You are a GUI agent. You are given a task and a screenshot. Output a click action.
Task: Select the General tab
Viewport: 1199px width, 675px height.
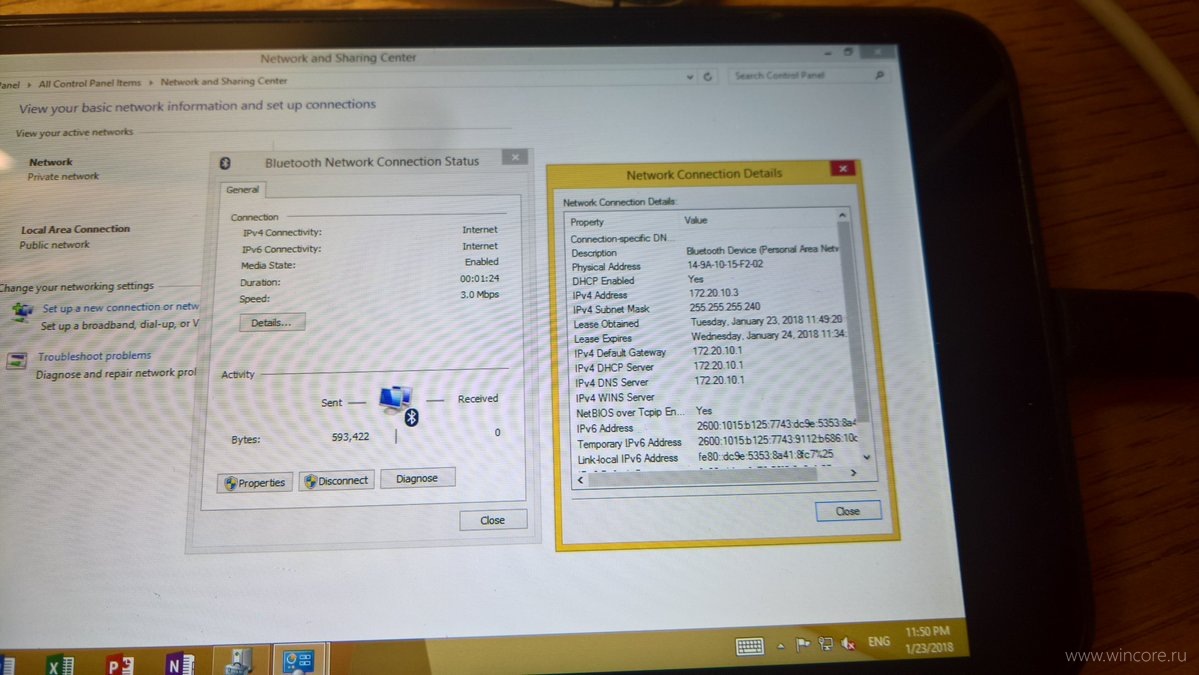[242, 190]
